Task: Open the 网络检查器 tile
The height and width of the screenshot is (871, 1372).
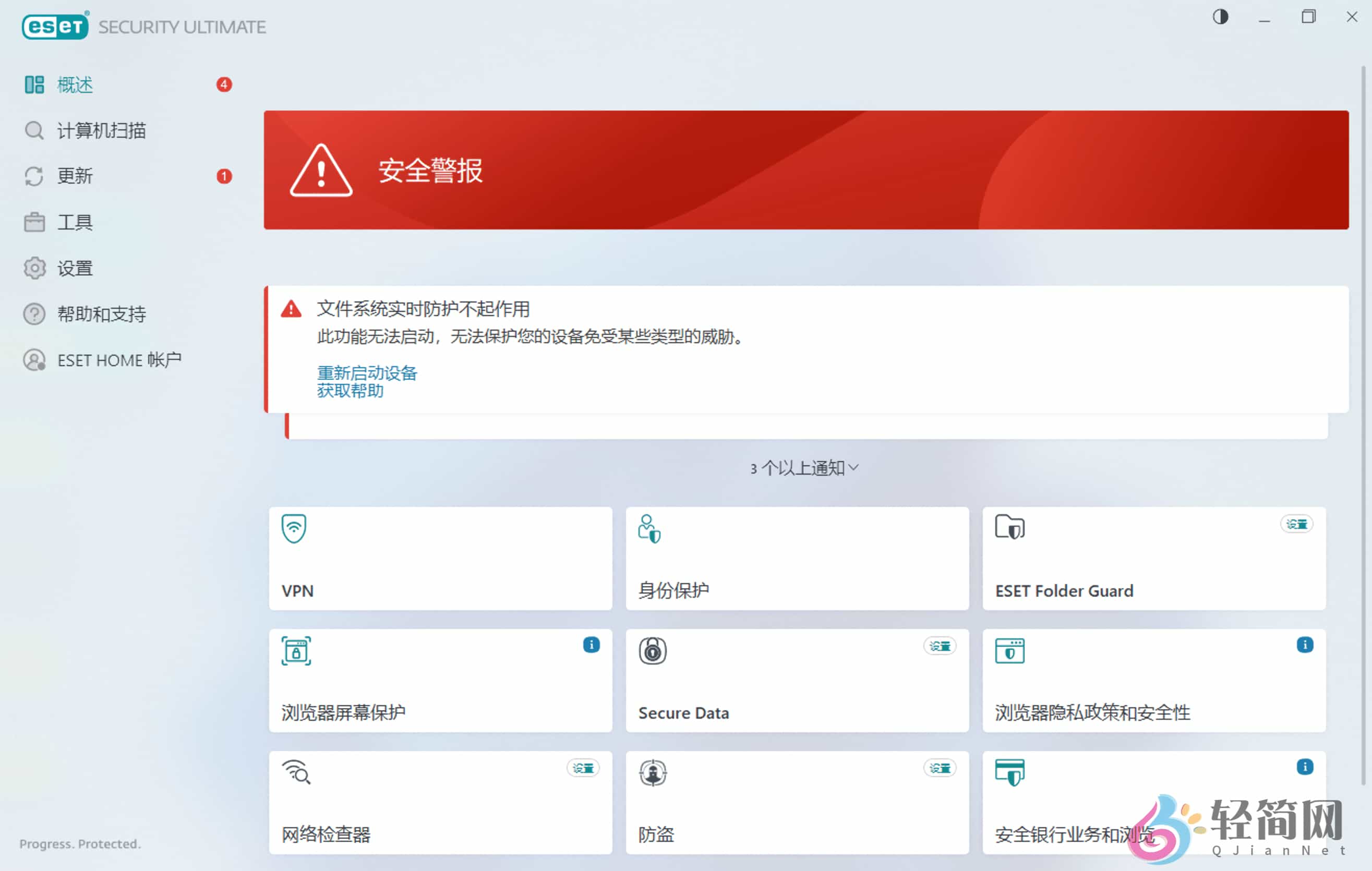Action: click(x=440, y=802)
